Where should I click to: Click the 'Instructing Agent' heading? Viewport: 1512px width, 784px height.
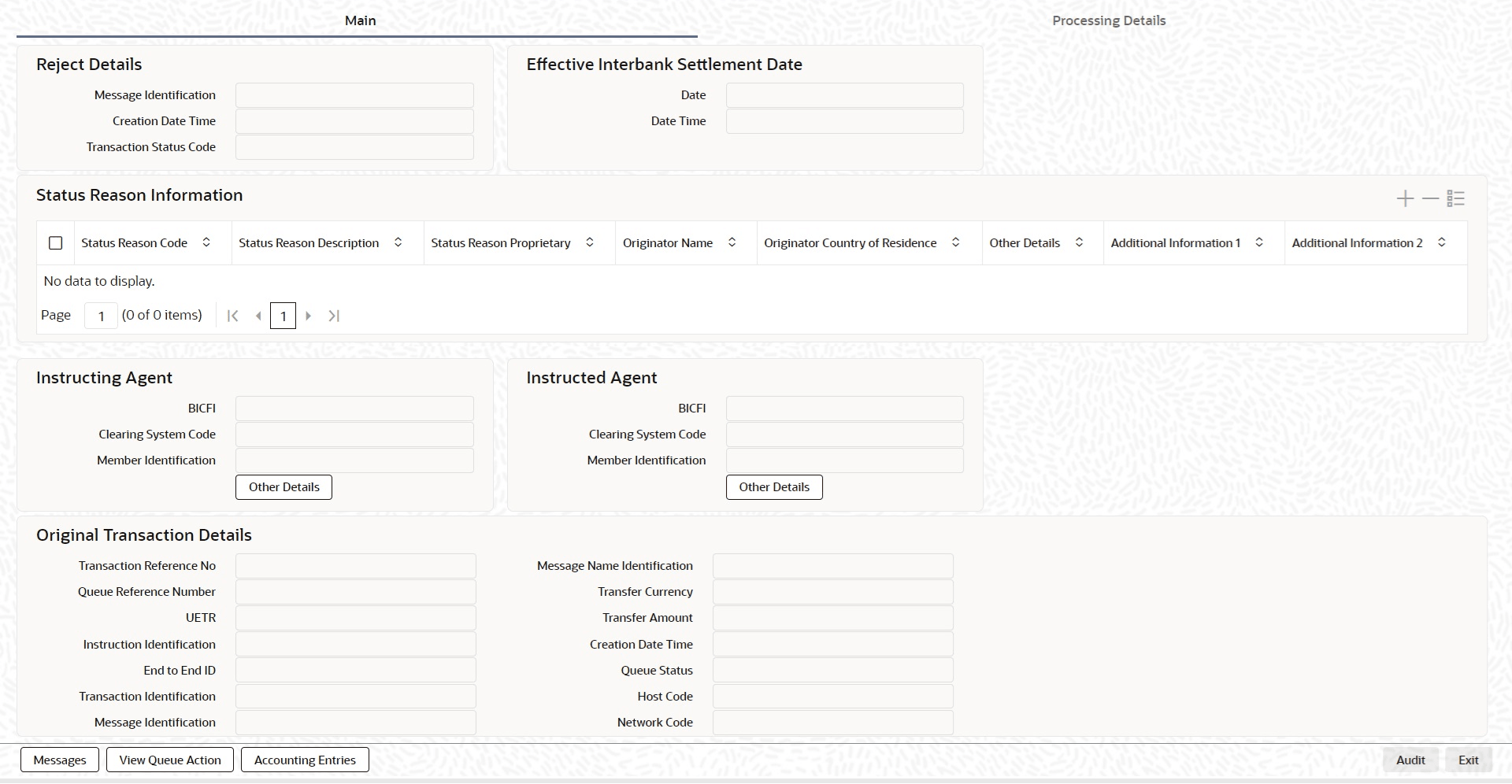pos(104,378)
